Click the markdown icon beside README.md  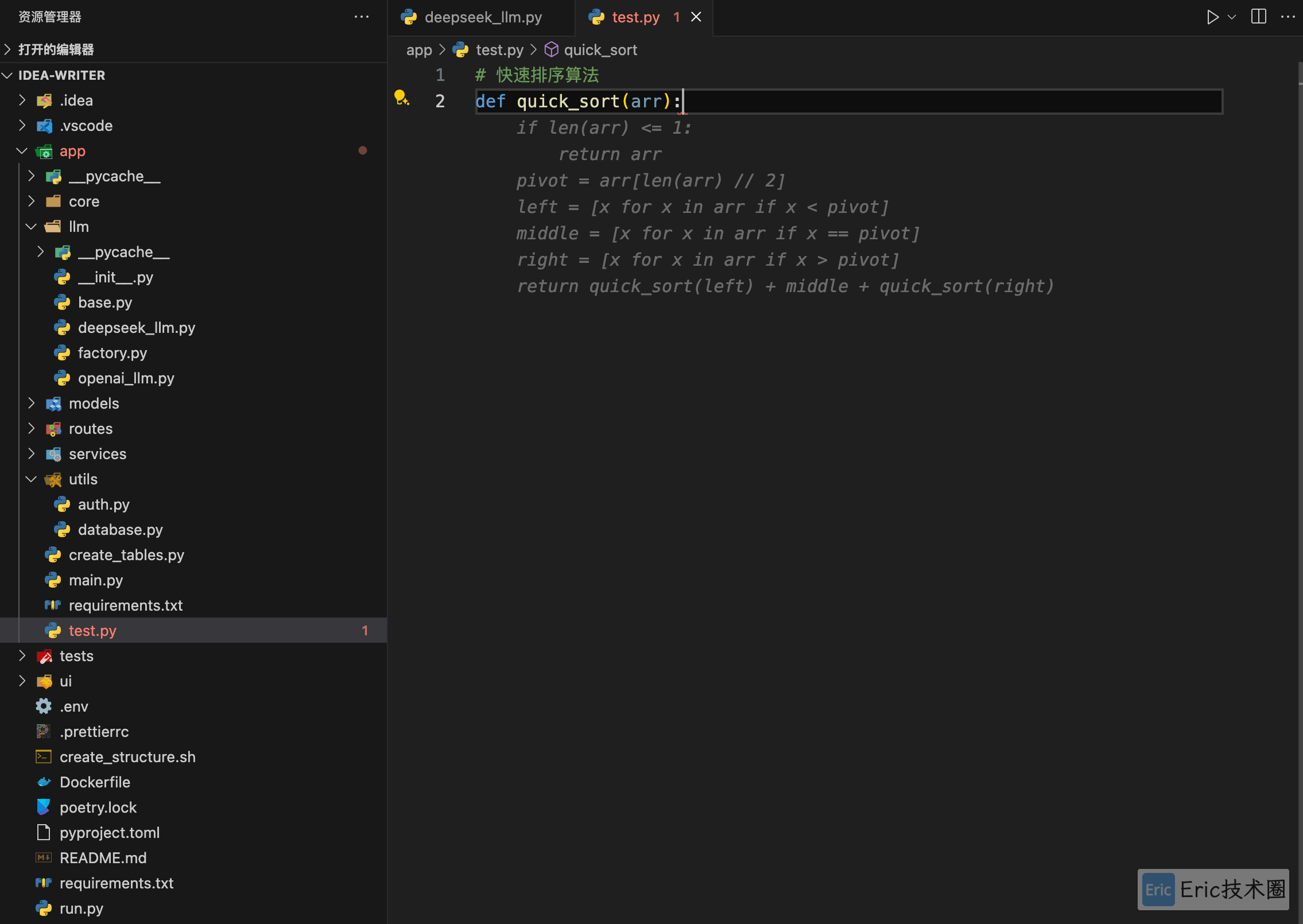tap(44, 858)
